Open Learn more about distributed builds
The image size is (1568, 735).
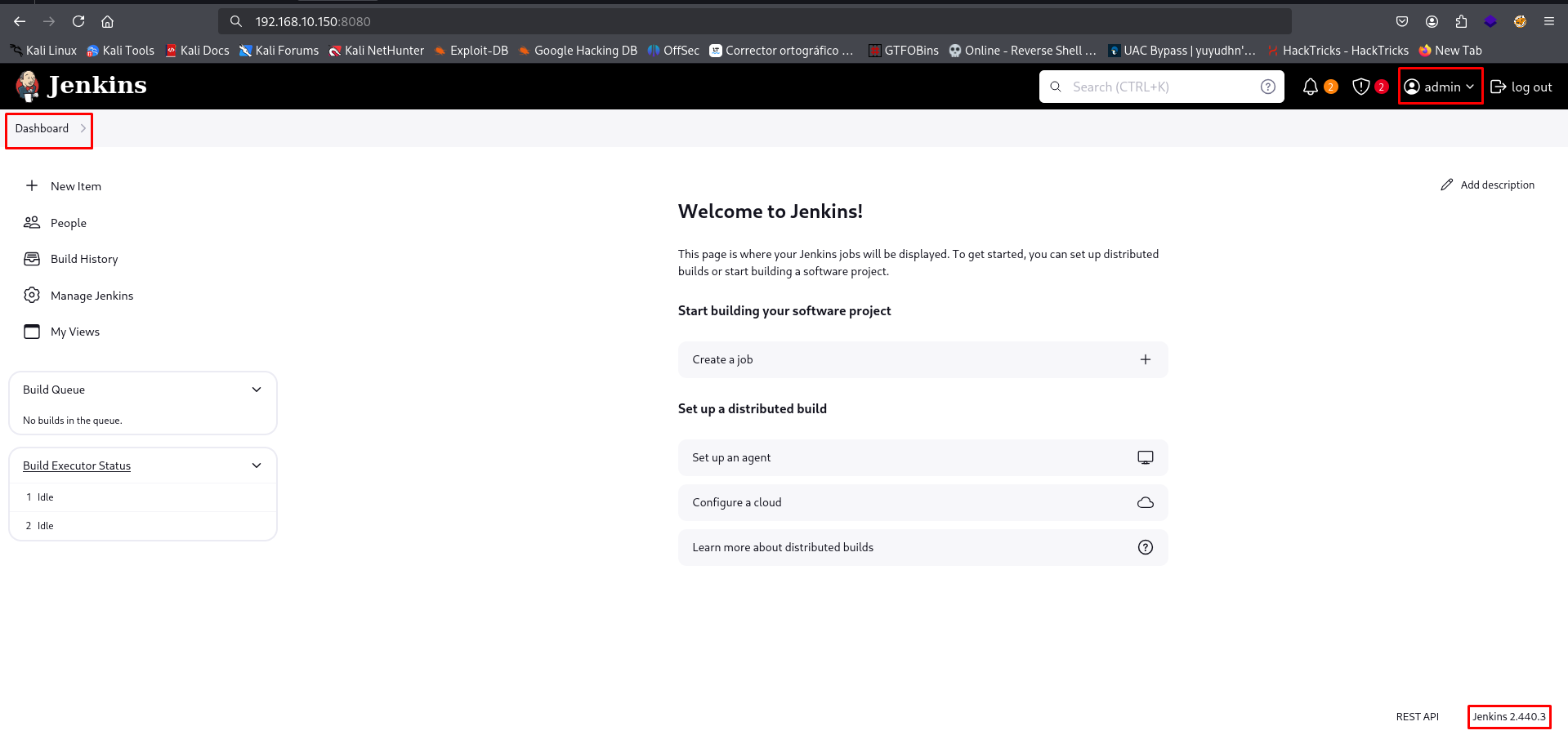coord(922,547)
